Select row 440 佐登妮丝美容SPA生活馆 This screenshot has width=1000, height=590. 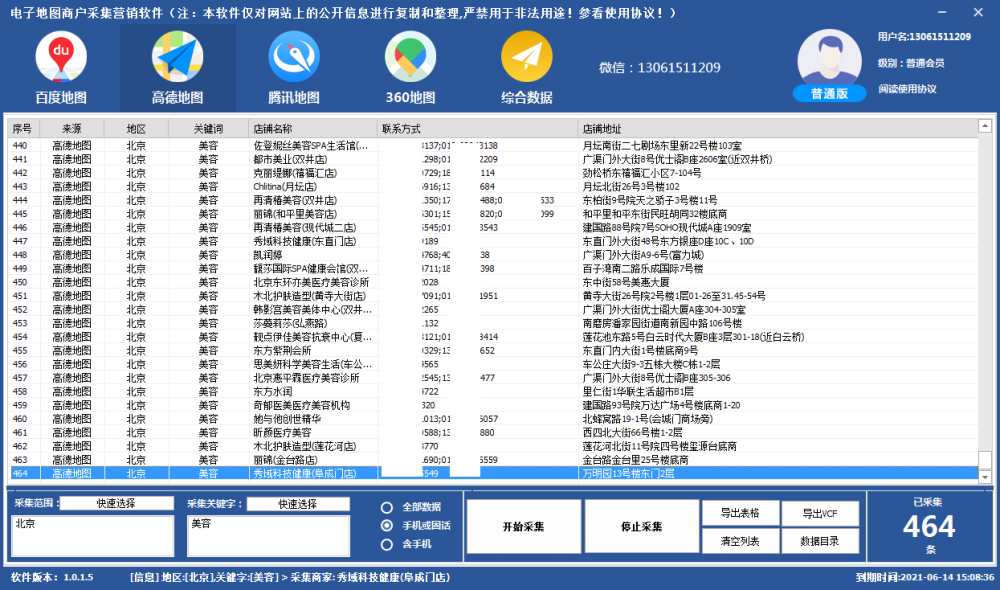point(494,145)
